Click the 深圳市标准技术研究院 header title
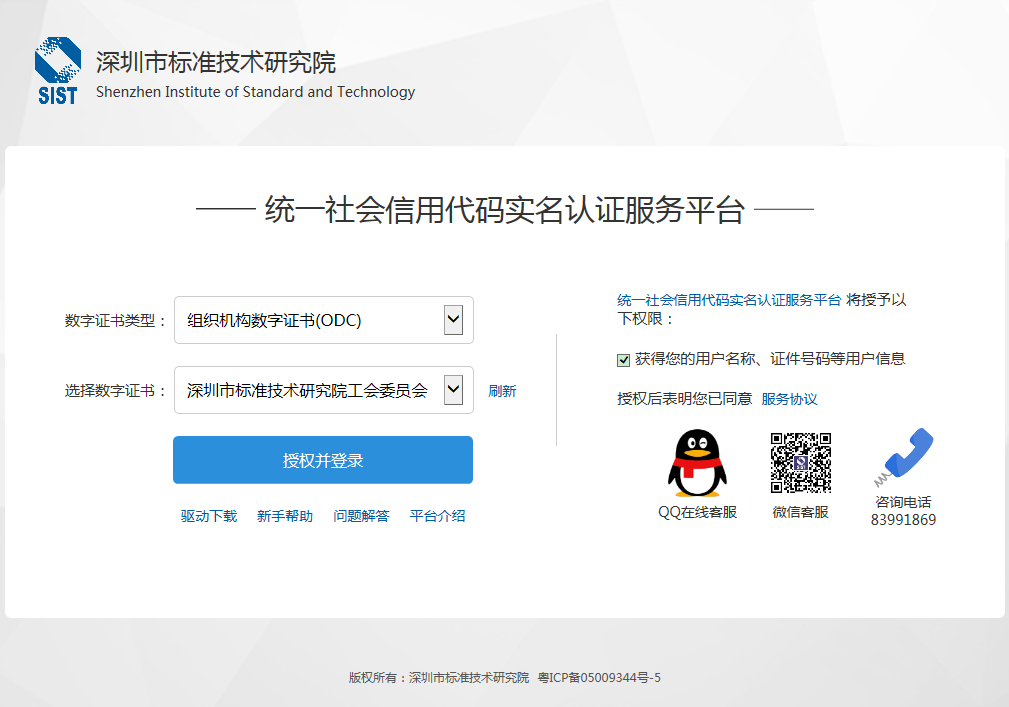 coord(216,63)
